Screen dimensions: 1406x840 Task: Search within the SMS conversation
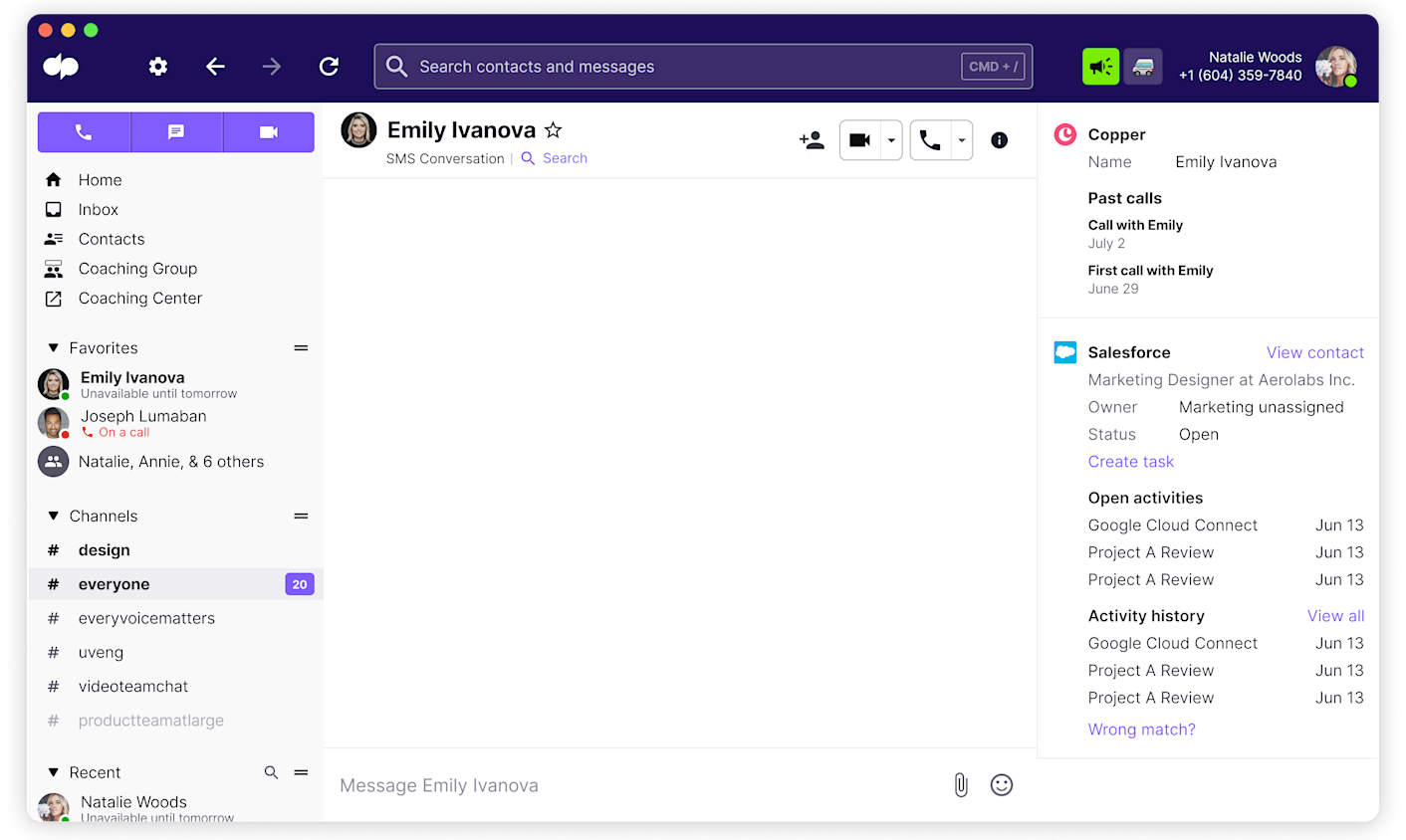coord(555,158)
